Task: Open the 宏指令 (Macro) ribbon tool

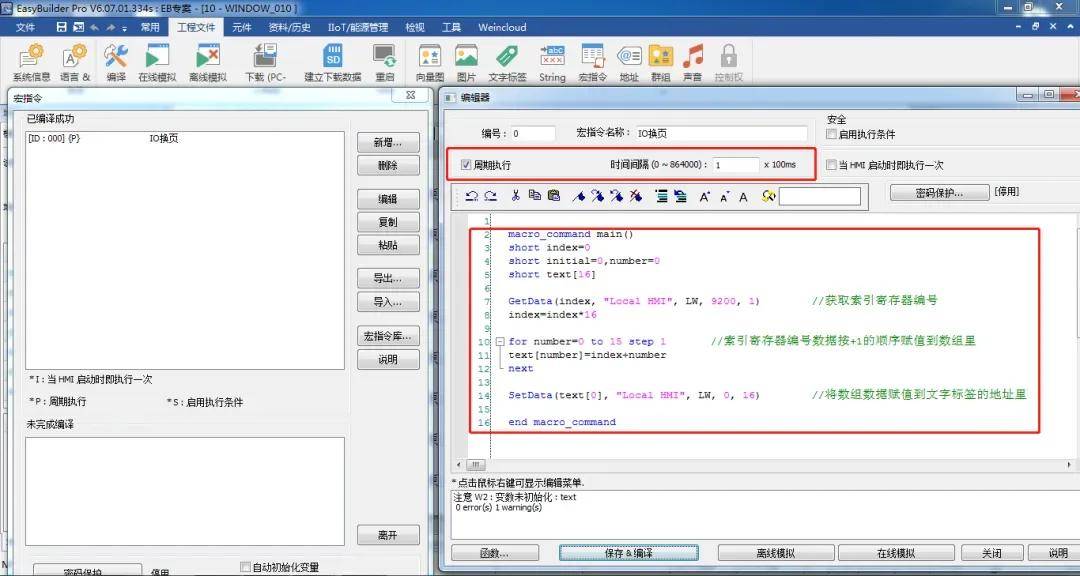Action: tap(592, 61)
